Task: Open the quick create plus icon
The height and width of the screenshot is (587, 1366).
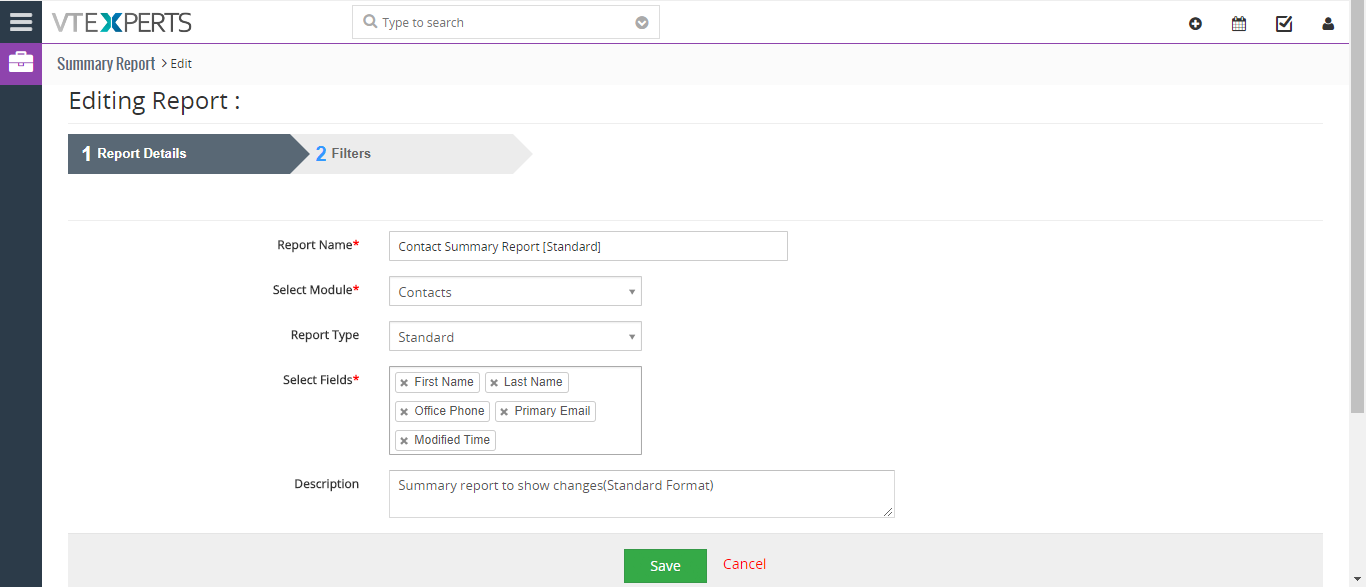Action: [1195, 24]
